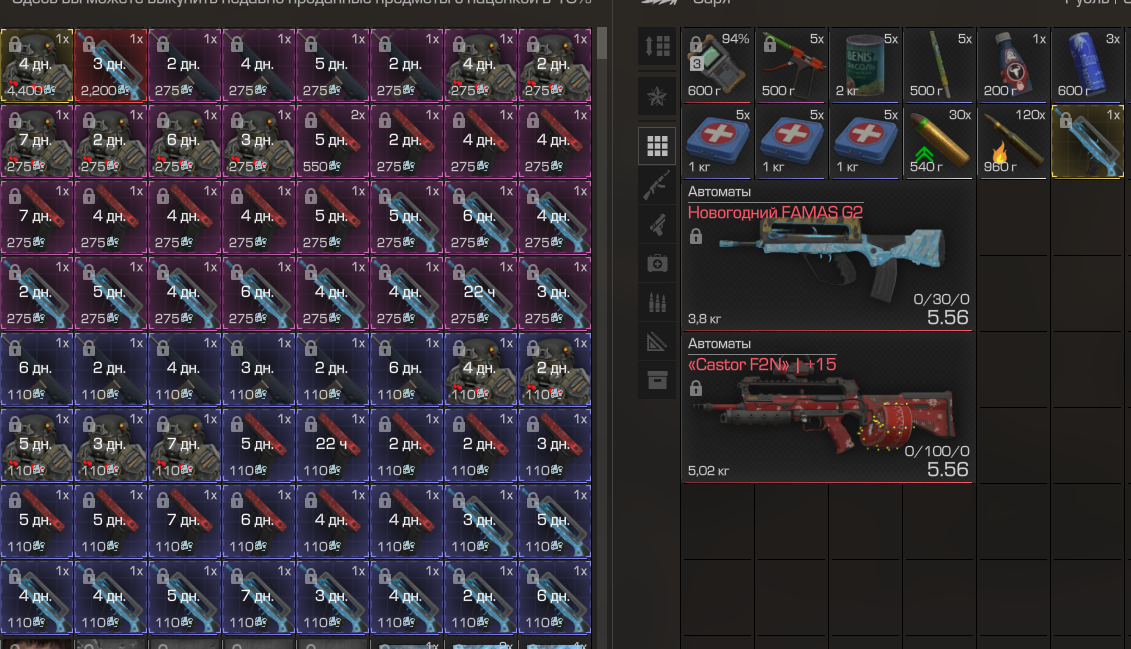Select the gold-highlighted blue rifle in inventory
Viewport: 1131px width, 649px height.
(x=1088, y=141)
